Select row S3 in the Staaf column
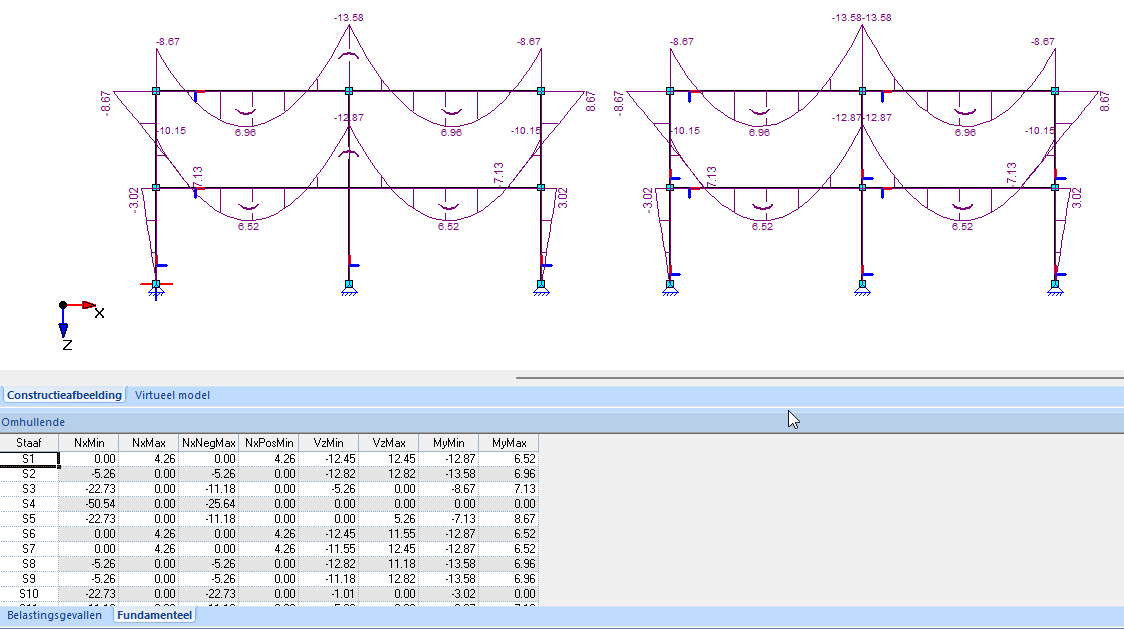 click(x=29, y=489)
